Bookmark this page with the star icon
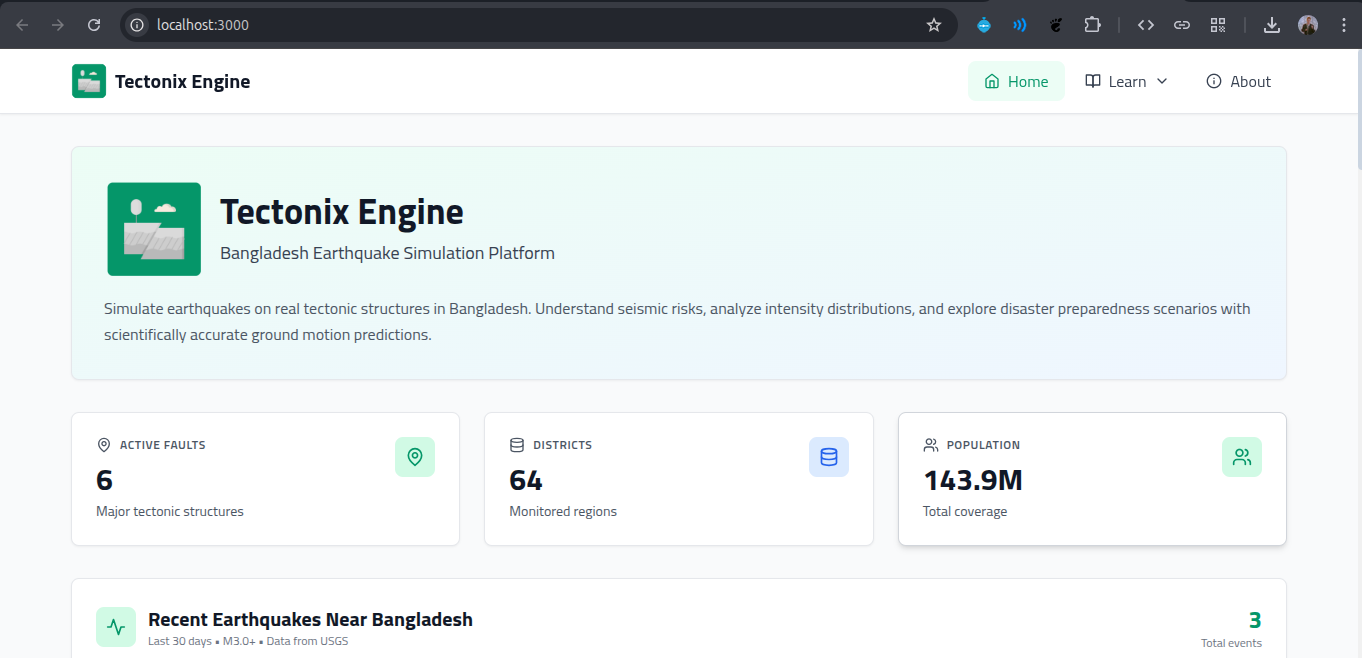 pyautogui.click(x=934, y=25)
